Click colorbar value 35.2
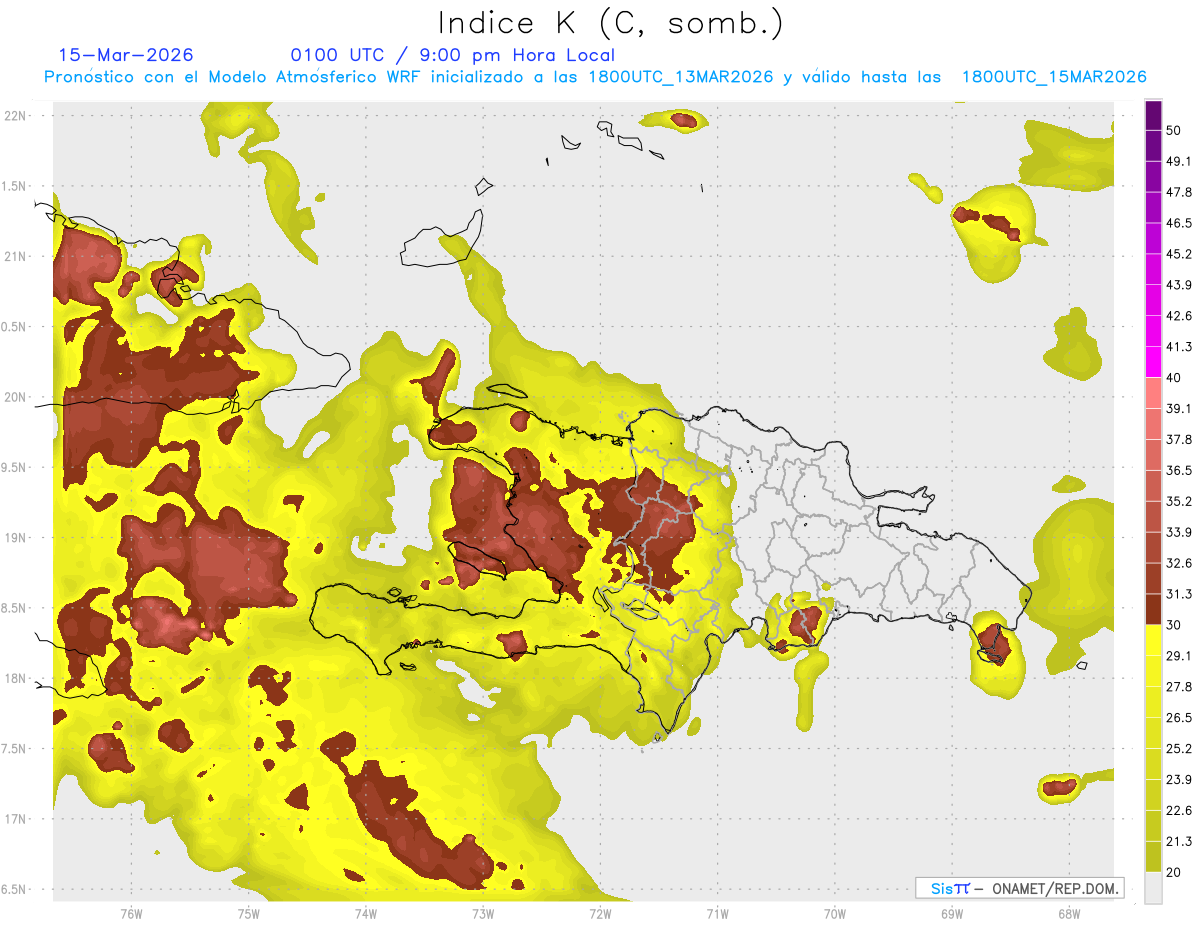This screenshot has height=927, width=1200. coord(1179,501)
